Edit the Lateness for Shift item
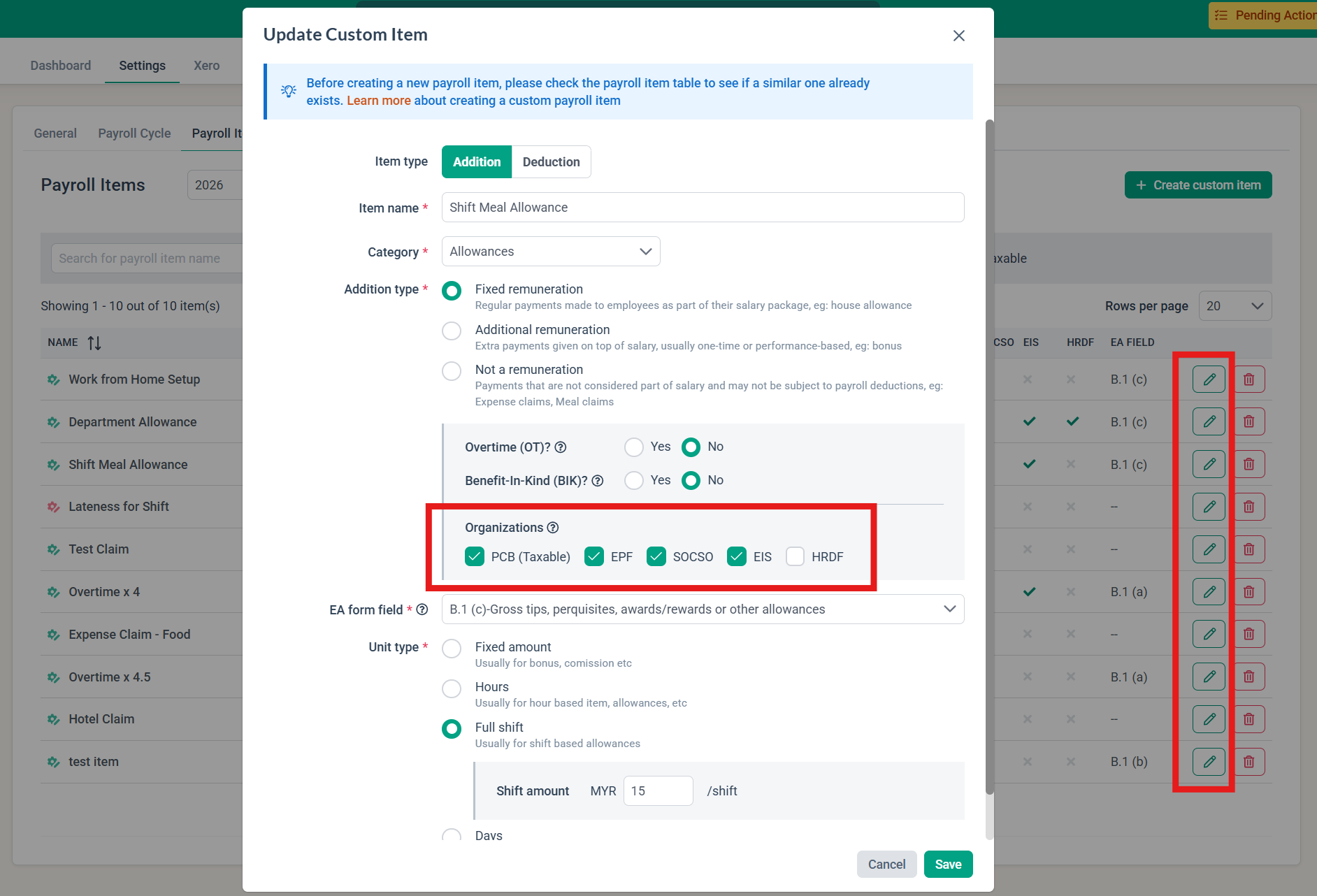This screenshot has height=896, width=1317. pos(1209,507)
